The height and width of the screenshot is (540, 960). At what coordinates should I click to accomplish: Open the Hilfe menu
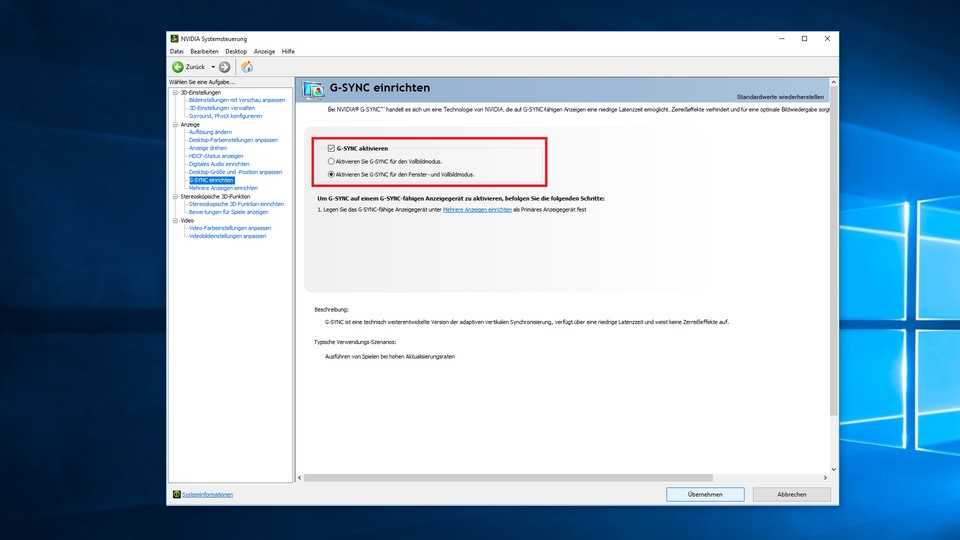point(288,51)
